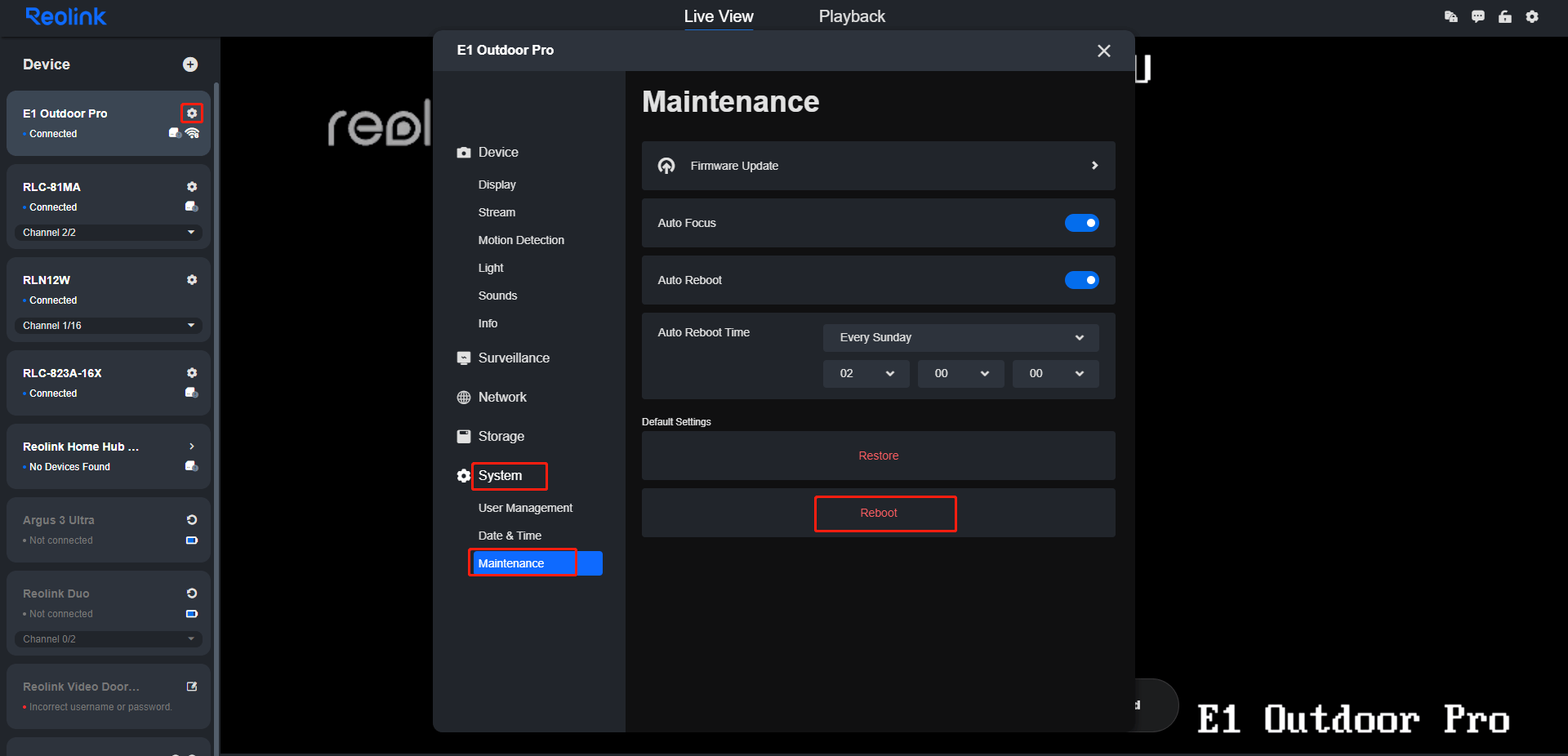Screen dimensions: 1568x756
Task: Select the RLC-823A-16X device card
Action: [x=109, y=383]
